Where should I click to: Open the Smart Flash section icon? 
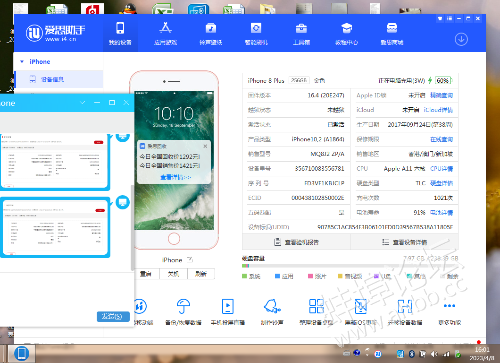pos(256,28)
